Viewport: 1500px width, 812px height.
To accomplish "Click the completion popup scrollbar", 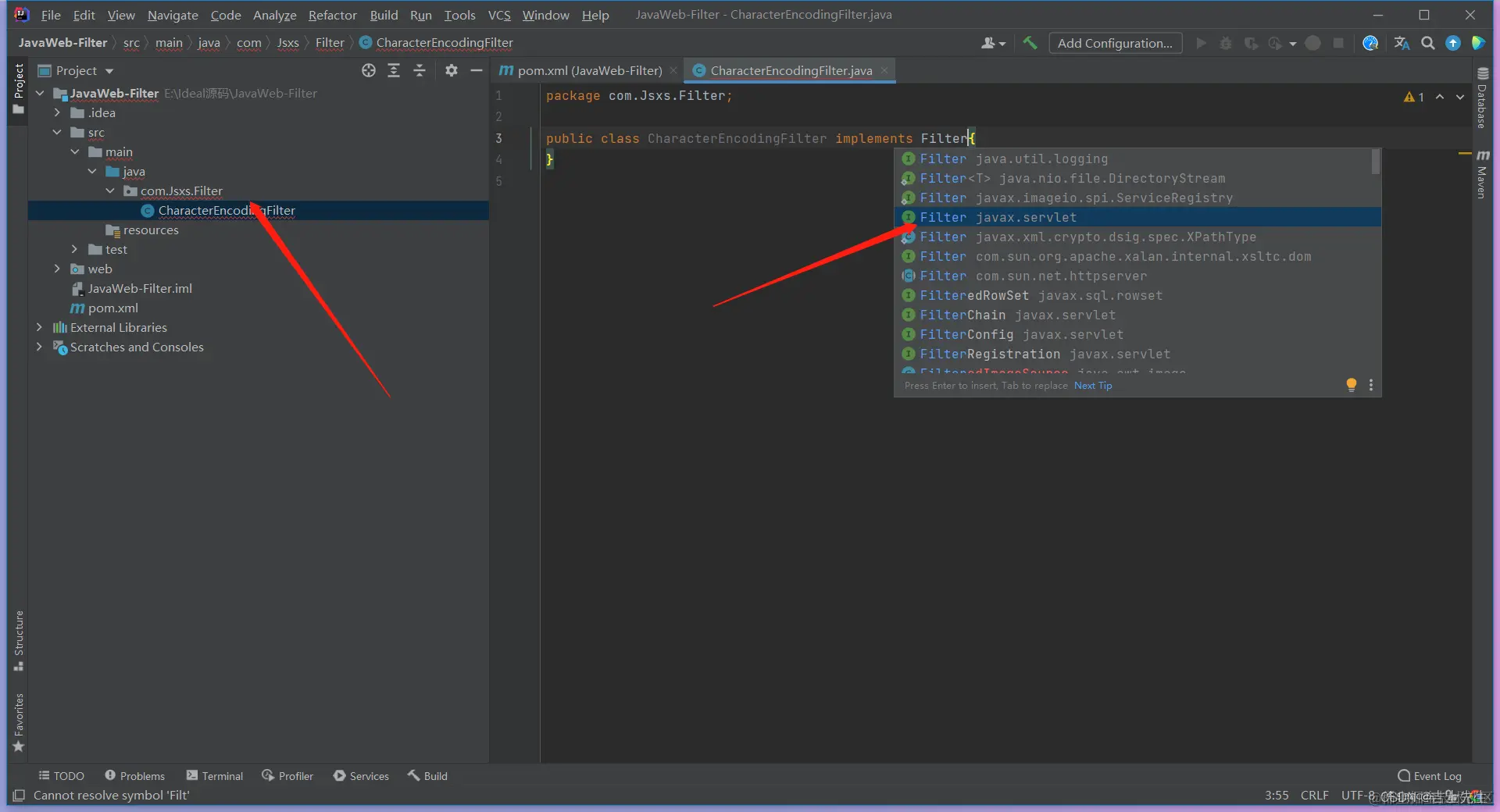I will pyautogui.click(x=1376, y=162).
